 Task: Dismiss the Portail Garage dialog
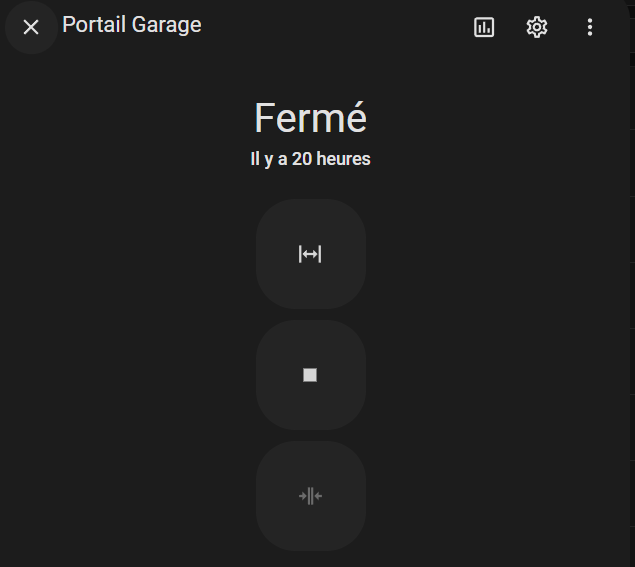click(31, 27)
